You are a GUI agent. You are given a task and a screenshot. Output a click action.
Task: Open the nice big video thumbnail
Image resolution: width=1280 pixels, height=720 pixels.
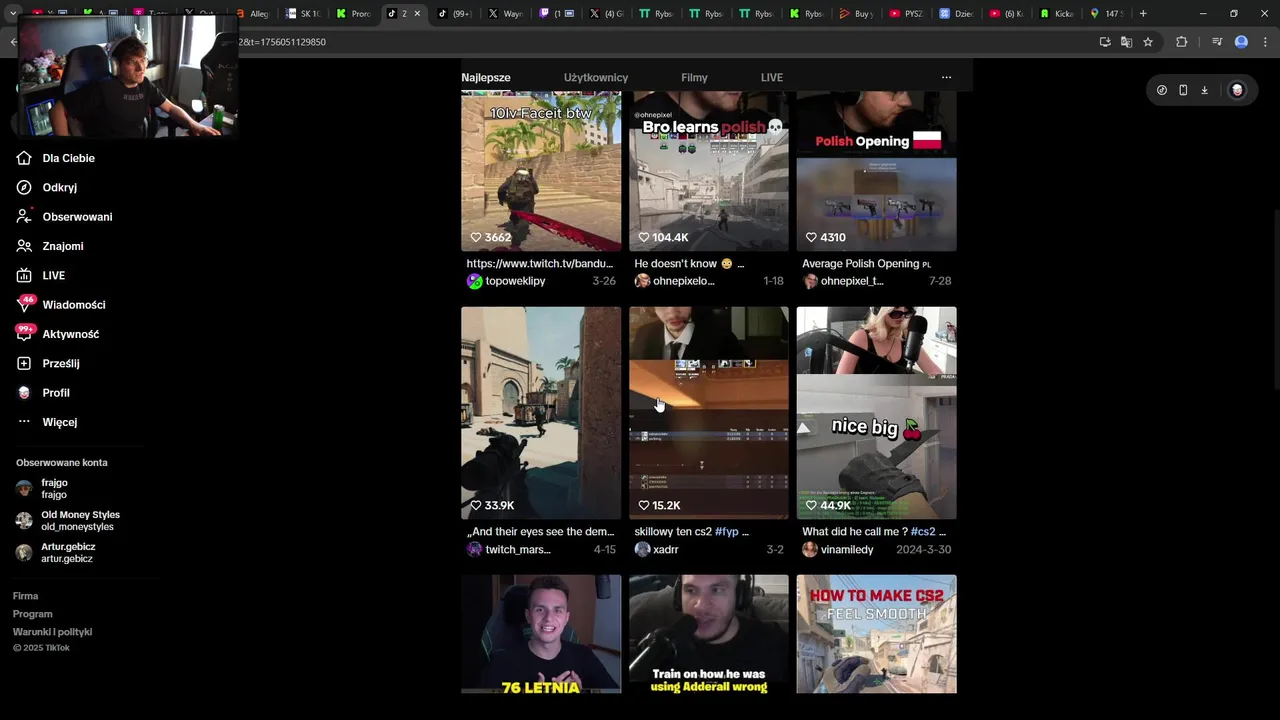(x=877, y=413)
